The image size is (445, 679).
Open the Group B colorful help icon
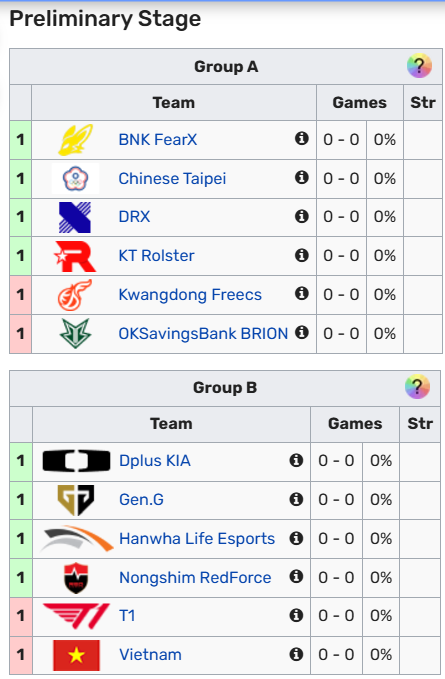click(x=417, y=387)
